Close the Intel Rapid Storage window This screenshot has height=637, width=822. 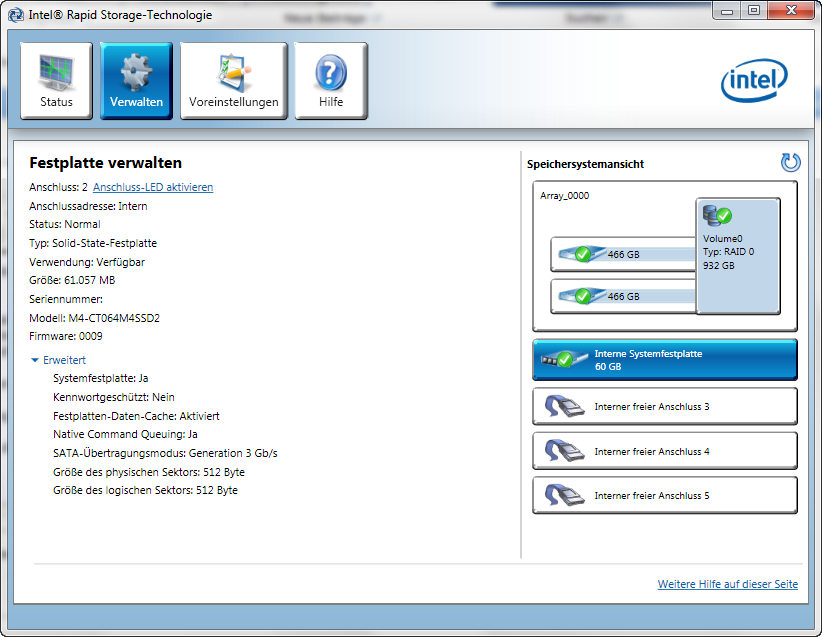pos(791,10)
